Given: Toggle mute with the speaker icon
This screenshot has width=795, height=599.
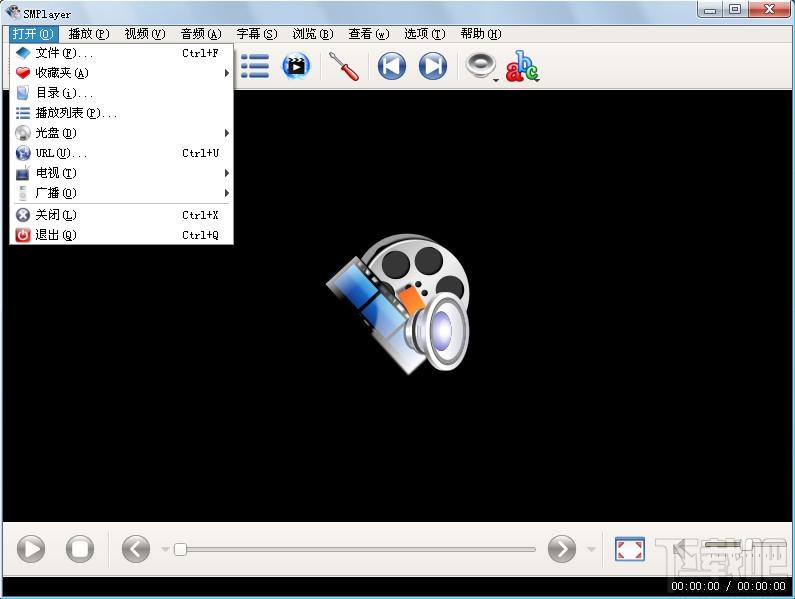Looking at the screenshot, I should pyautogui.click(x=679, y=548).
